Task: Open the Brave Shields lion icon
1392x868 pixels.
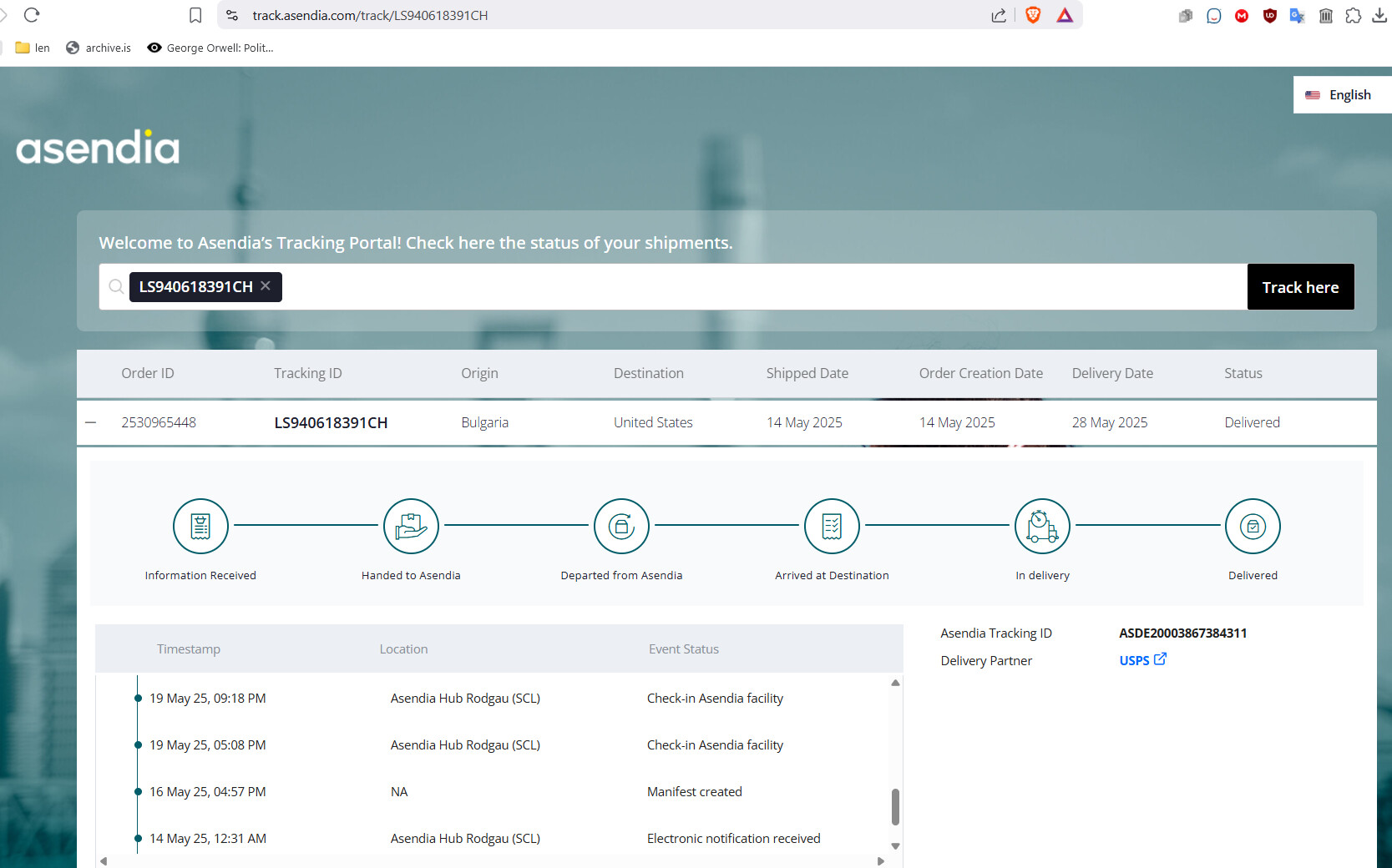Action: pos(1033,15)
